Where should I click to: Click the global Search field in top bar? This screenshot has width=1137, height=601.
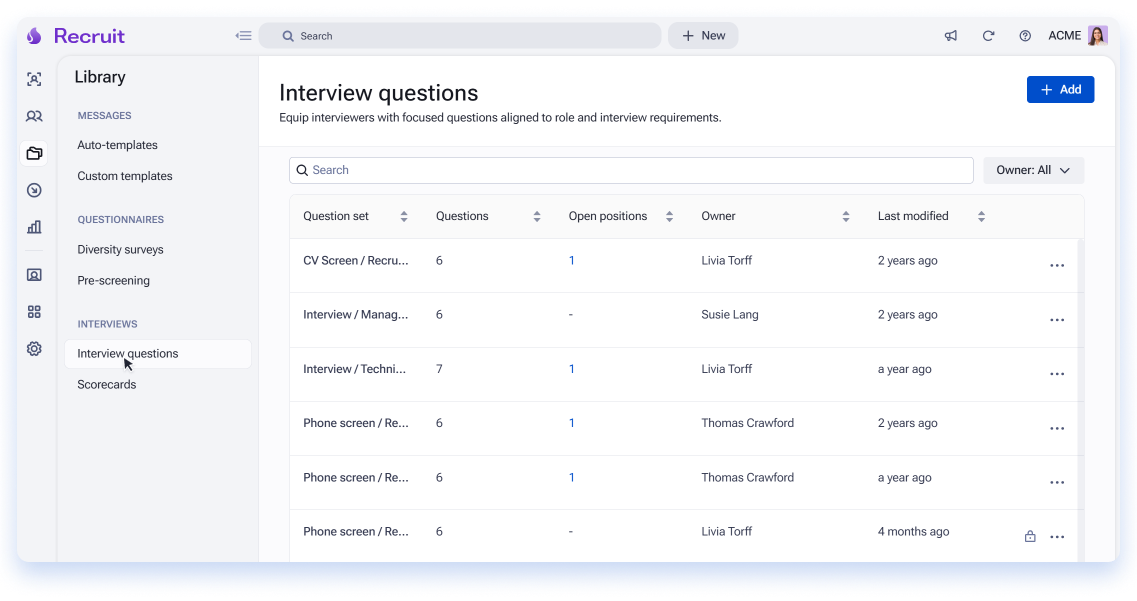point(460,36)
